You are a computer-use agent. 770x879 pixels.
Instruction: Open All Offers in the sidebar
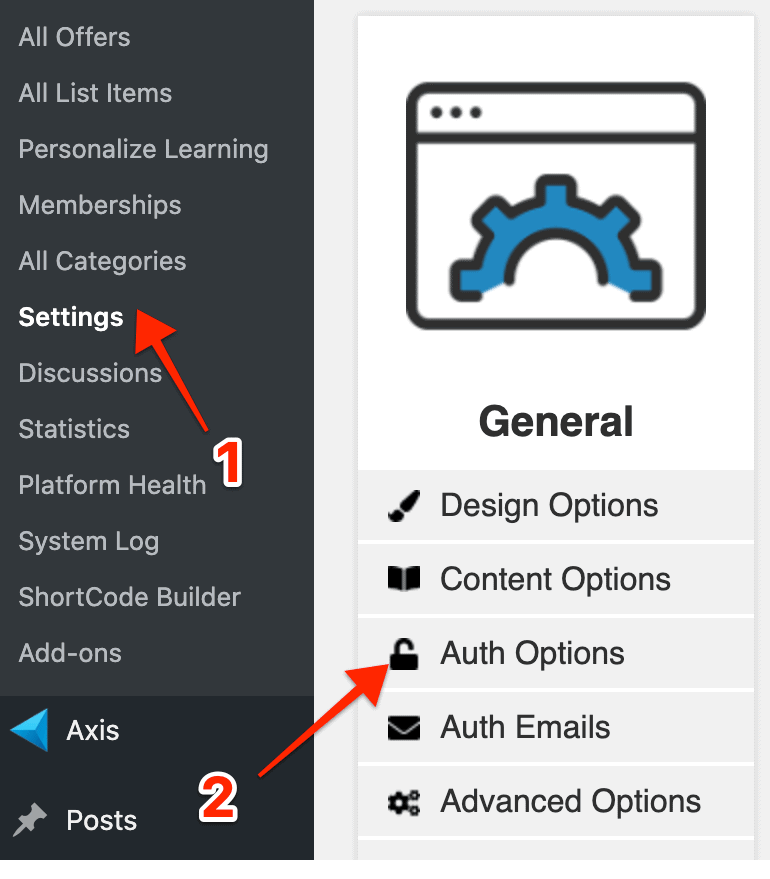(74, 37)
